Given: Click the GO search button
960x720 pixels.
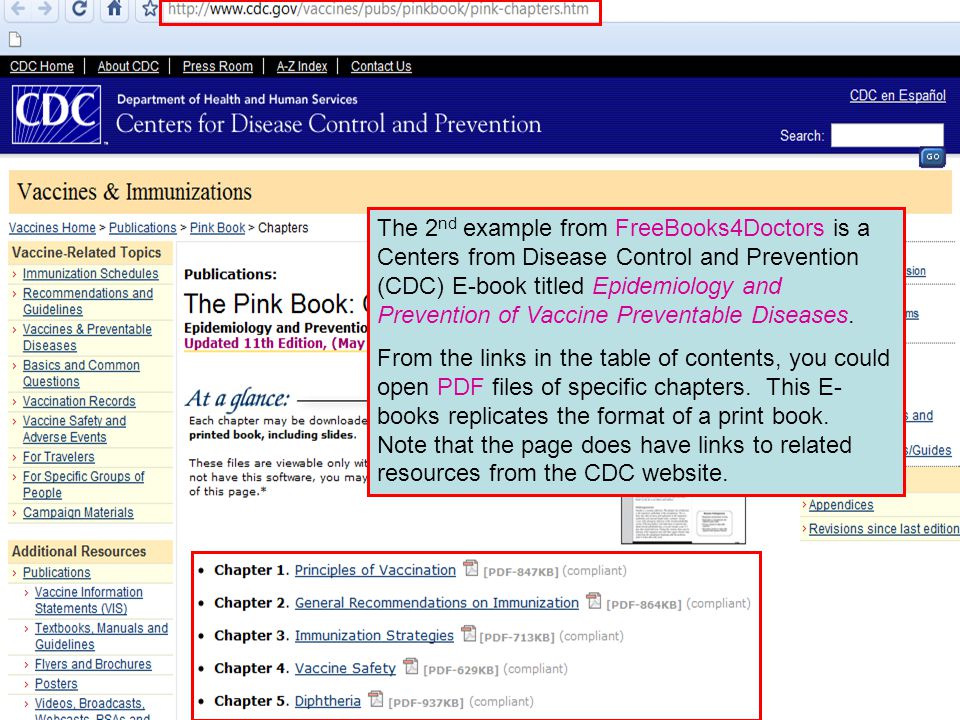Looking at the screenshot, I should [x=932, y=157].
